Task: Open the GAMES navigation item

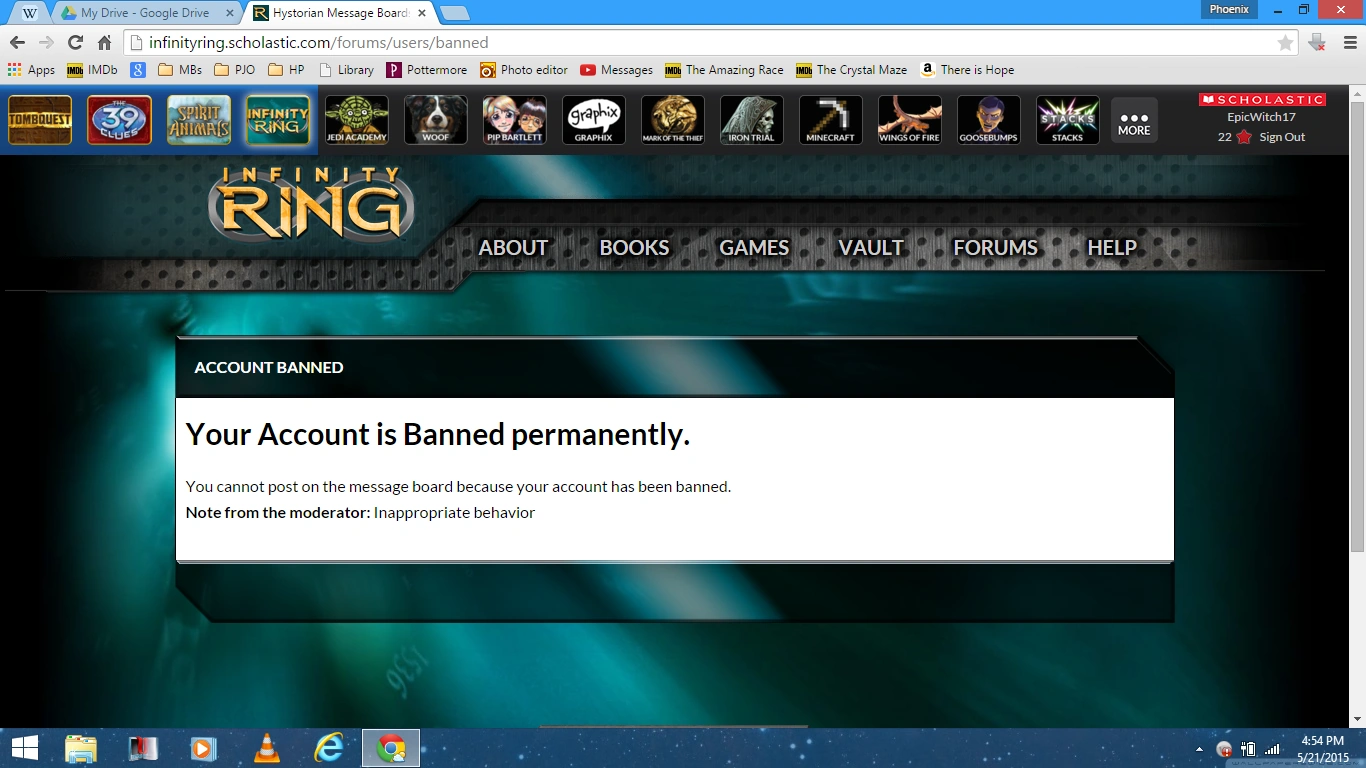Action: point(754,248)
